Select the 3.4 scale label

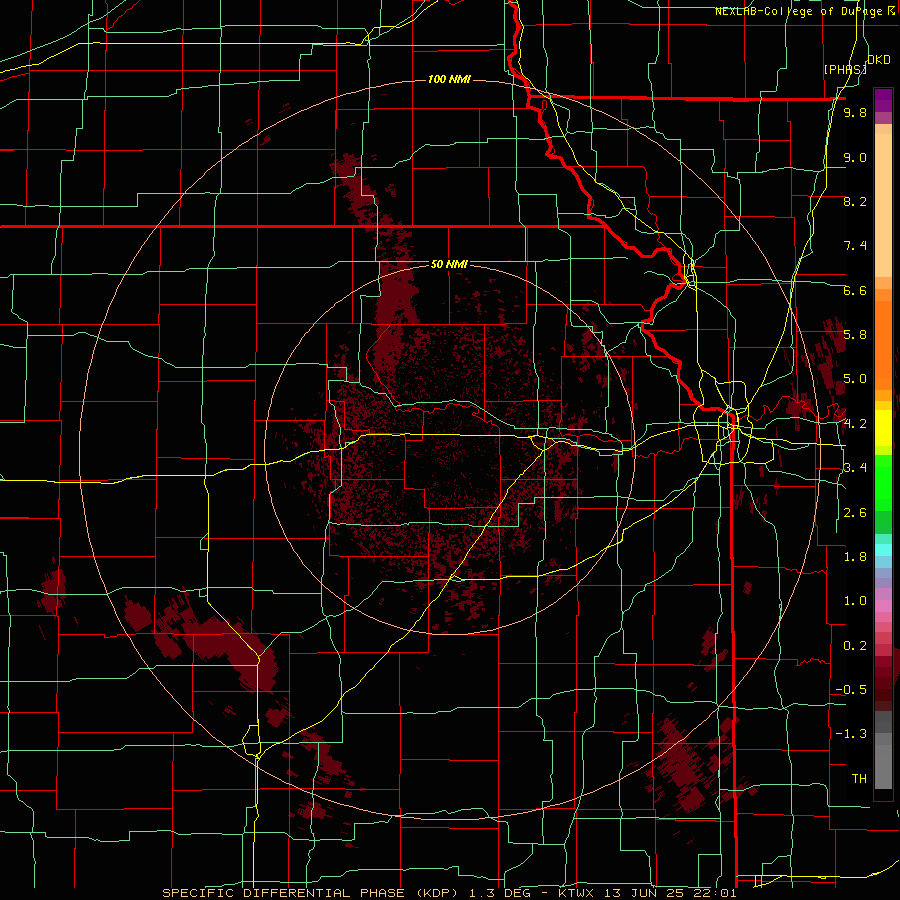pyautogui.click(x=855, y=468)
